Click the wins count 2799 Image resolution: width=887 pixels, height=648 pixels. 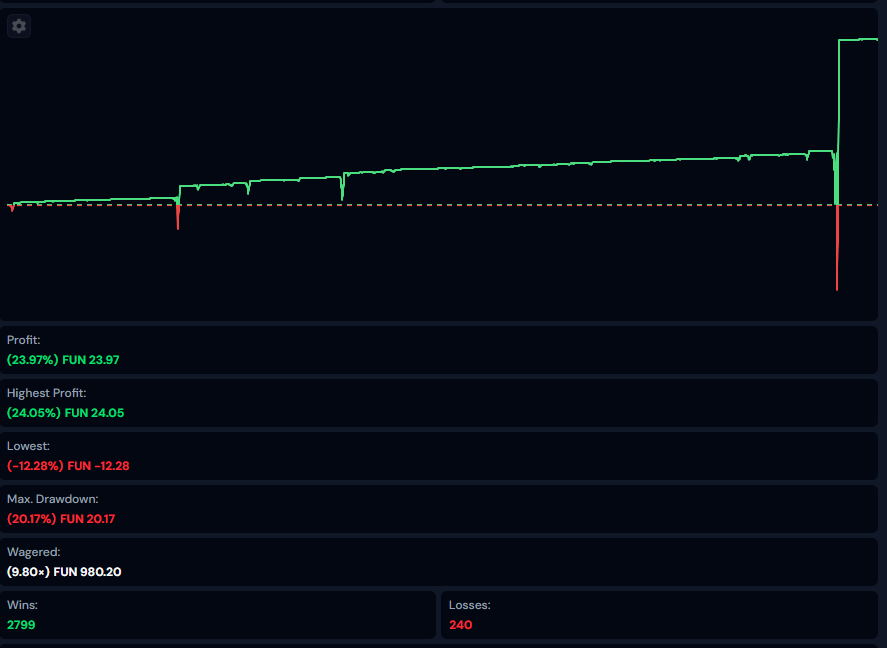pyautogui.click(x=21, y=624)
